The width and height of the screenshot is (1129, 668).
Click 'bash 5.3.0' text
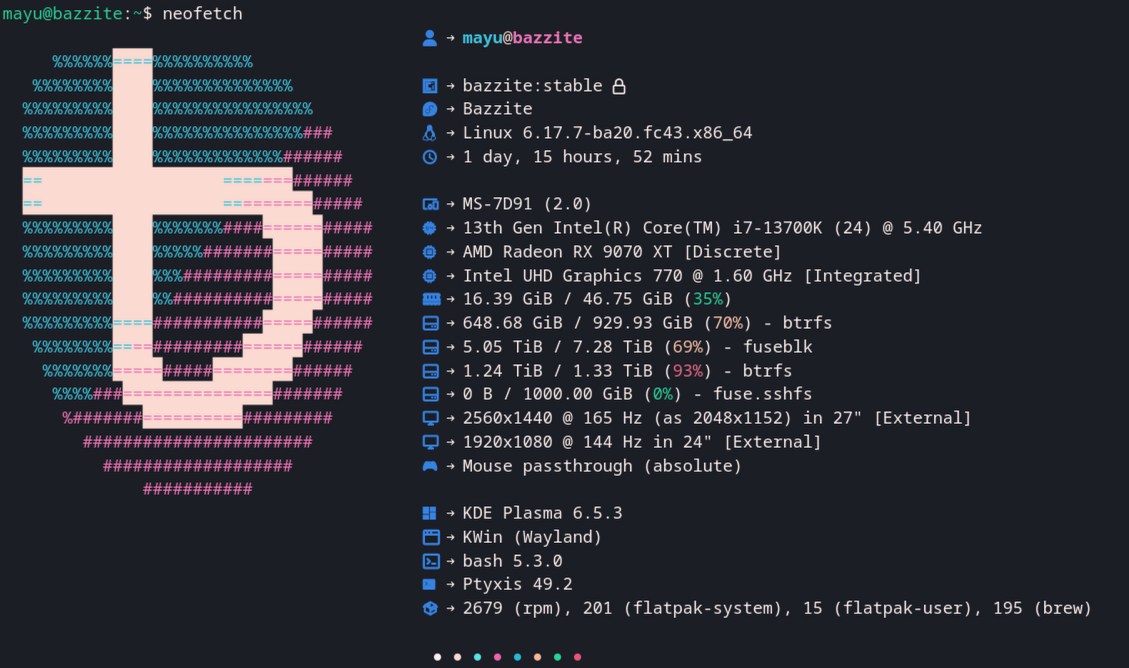coord(512,561)
